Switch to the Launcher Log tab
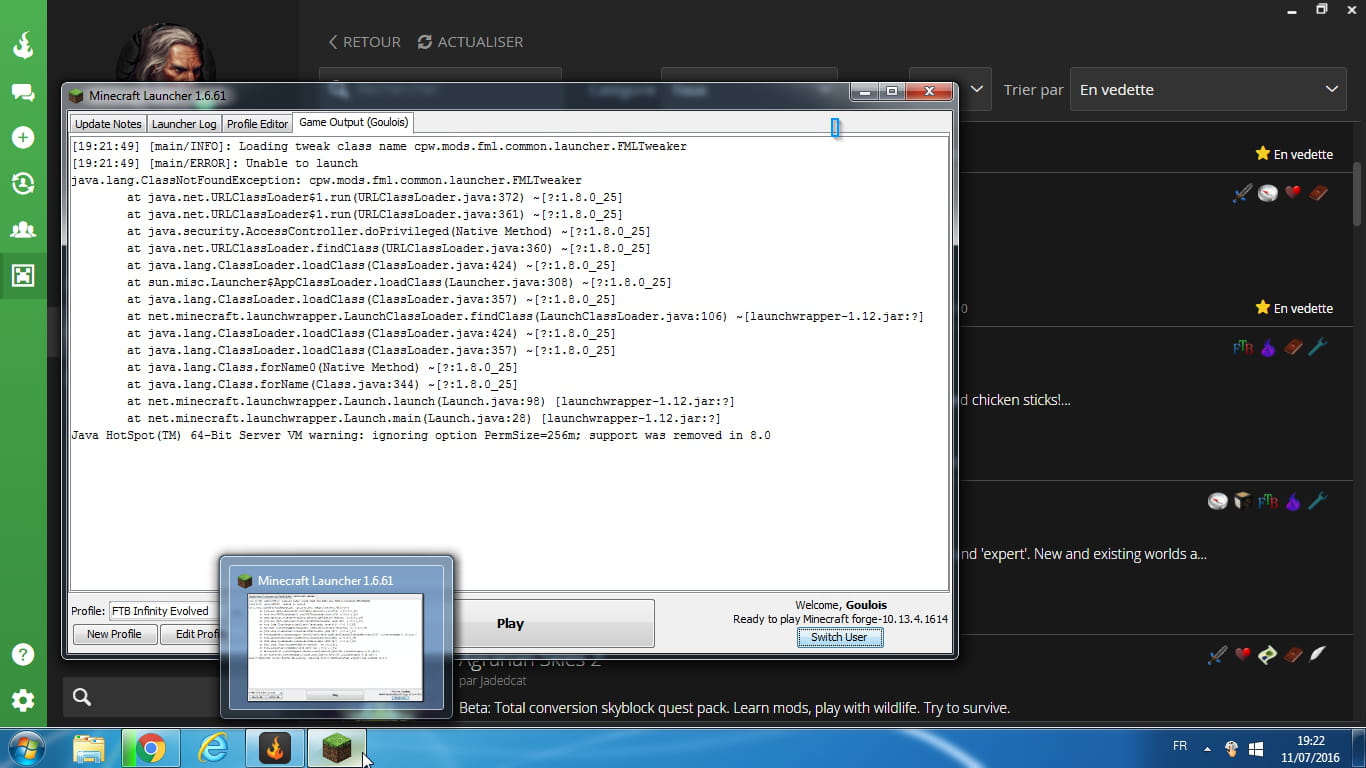 [x=184, y=124]
